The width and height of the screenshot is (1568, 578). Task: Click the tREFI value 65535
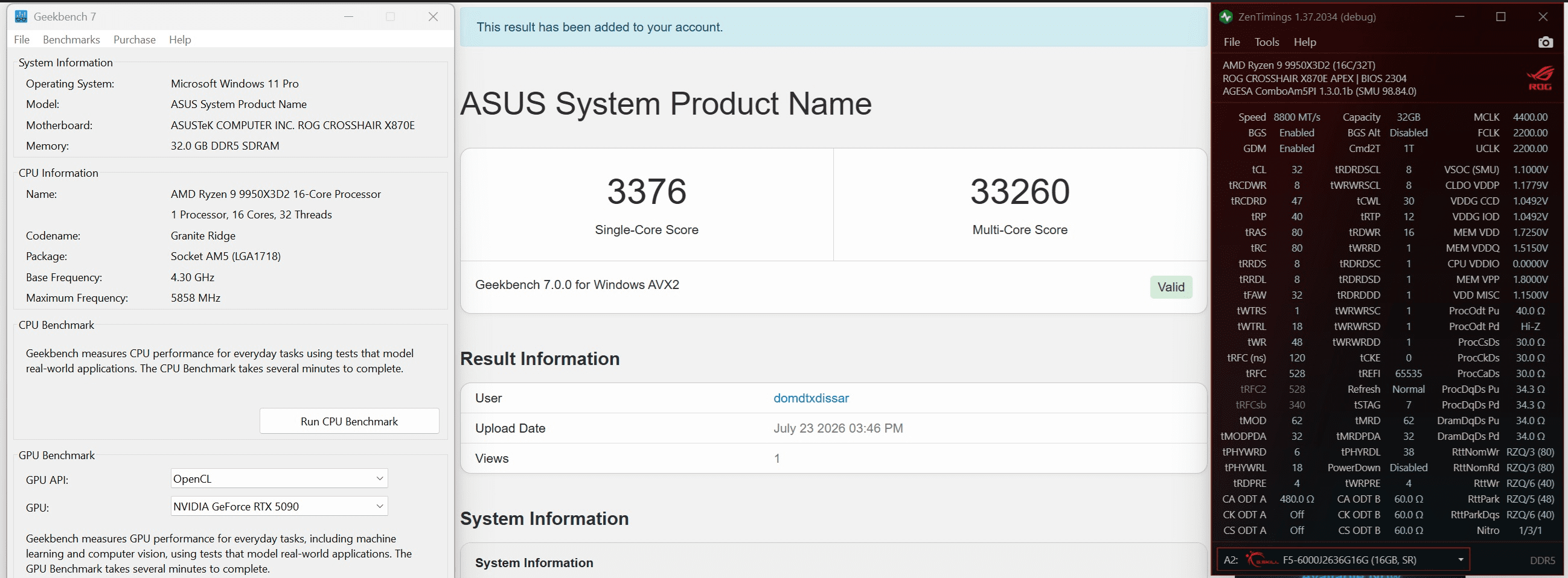(x=1409, y=373)
